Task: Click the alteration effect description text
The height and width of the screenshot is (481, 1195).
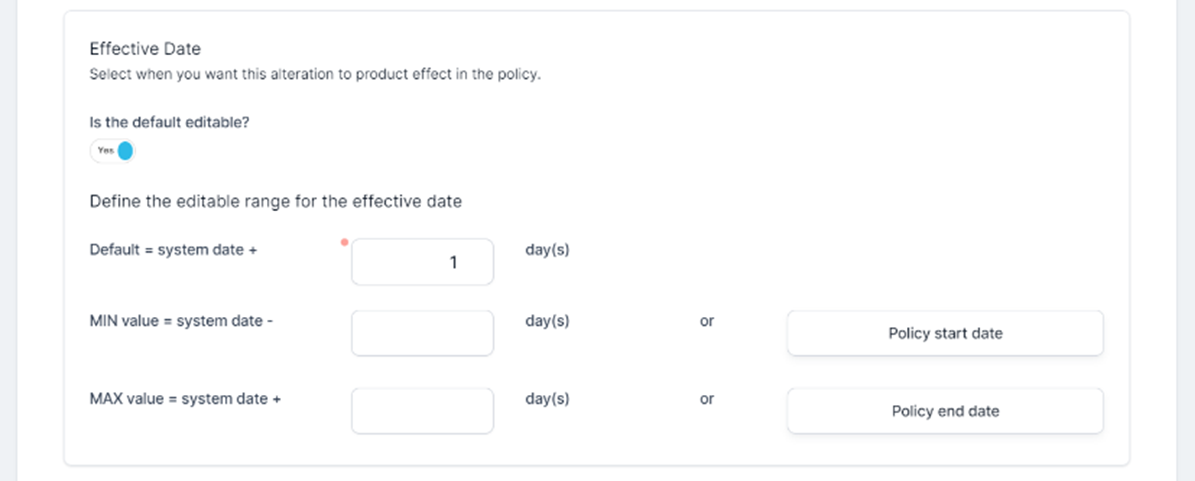Action: [315, 75]
